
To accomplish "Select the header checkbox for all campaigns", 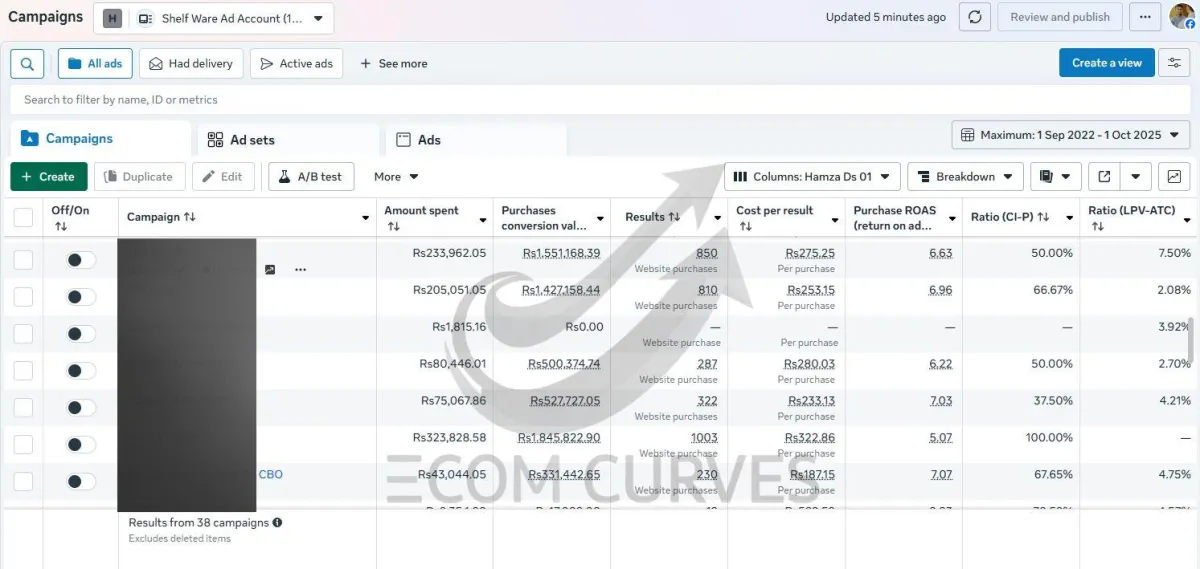I will coord(23,217).
